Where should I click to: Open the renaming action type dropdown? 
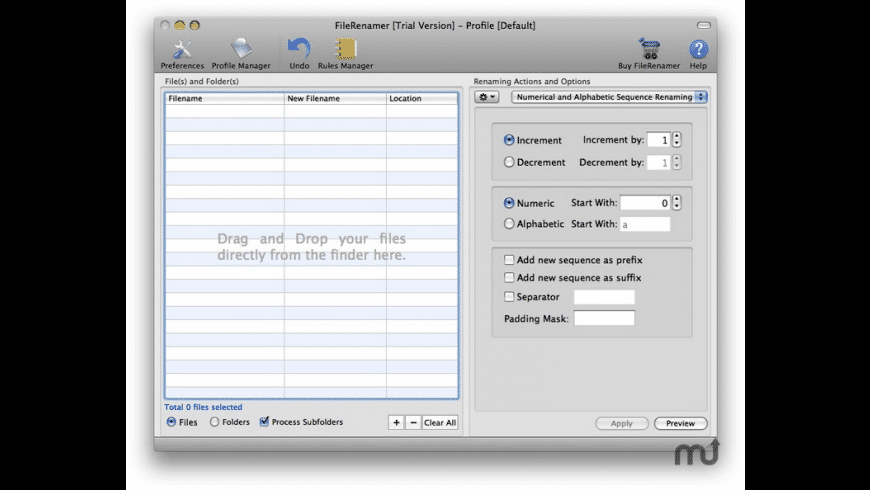pyautogui.click(x=609, y=97)
